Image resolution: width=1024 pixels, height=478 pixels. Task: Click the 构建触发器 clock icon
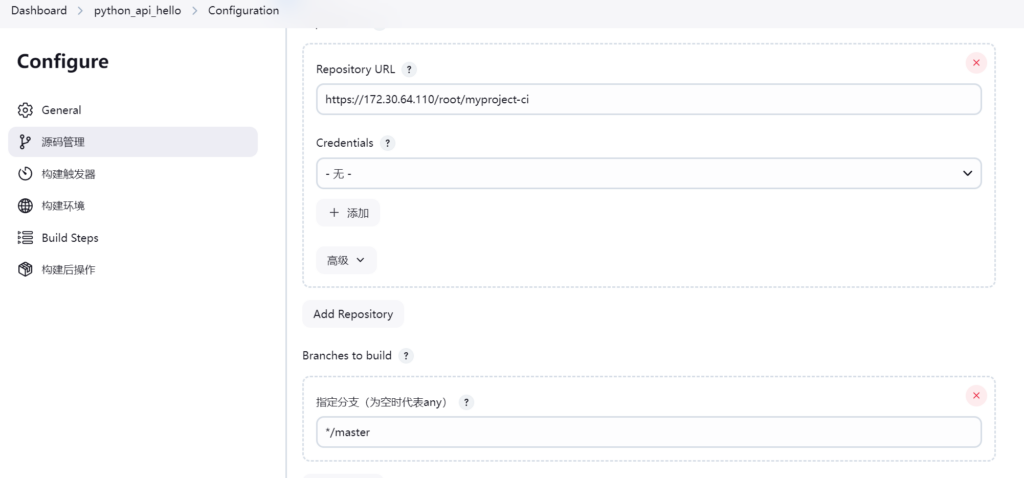tap(26, 174)
